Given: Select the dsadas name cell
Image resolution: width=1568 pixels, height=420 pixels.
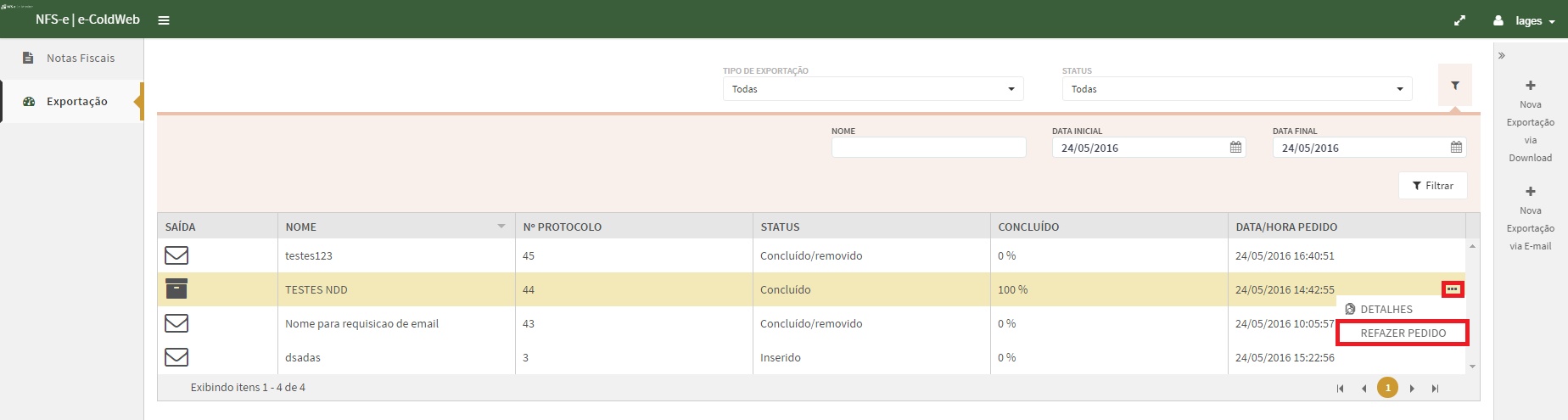Looking at the screenshot, I should (x=396, y=357).
